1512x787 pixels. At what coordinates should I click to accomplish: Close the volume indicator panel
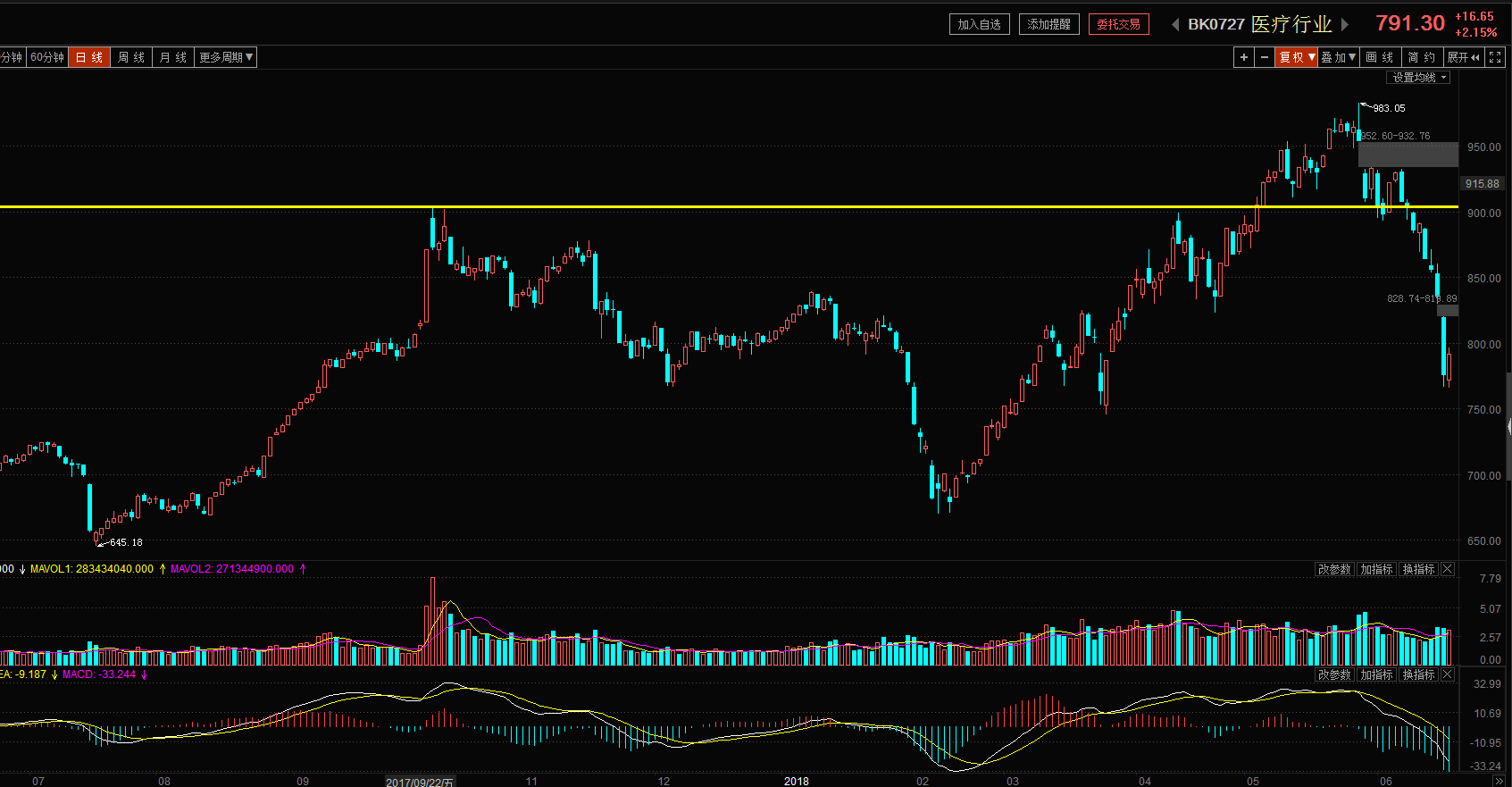(1448, 569)
